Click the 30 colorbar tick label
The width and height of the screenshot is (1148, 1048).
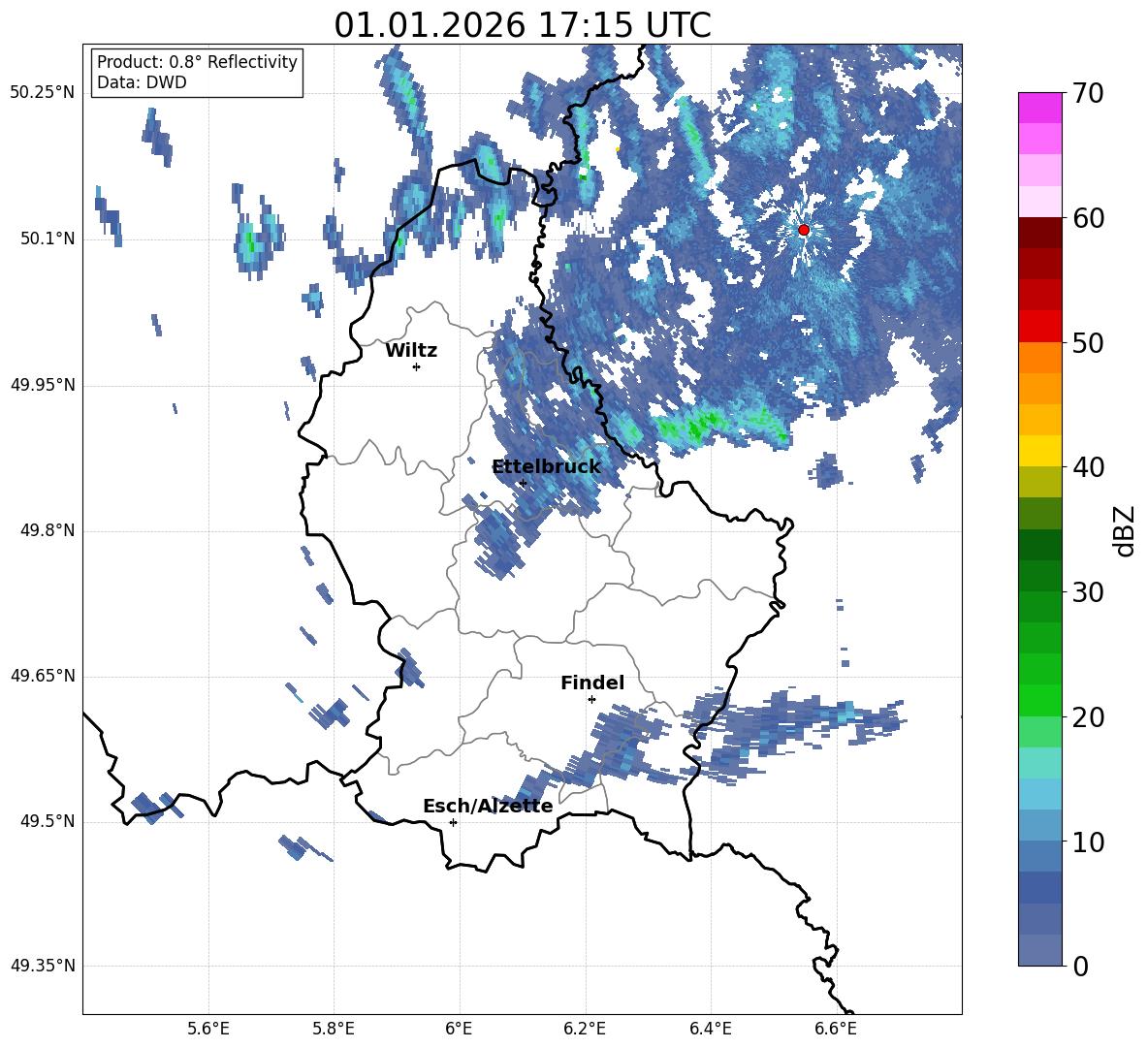pos(1088,592)
